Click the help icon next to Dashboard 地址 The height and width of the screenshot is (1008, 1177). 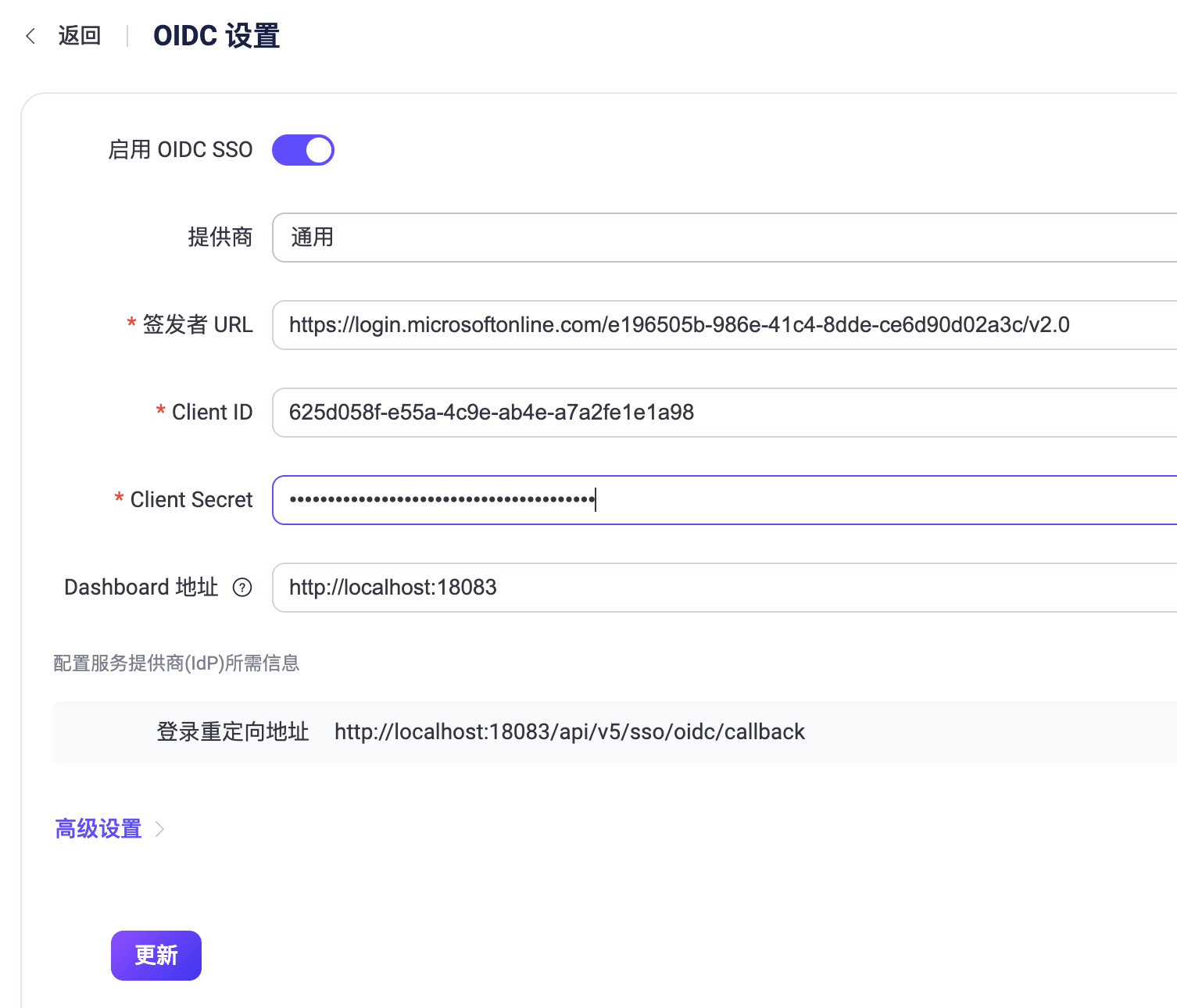244,588
